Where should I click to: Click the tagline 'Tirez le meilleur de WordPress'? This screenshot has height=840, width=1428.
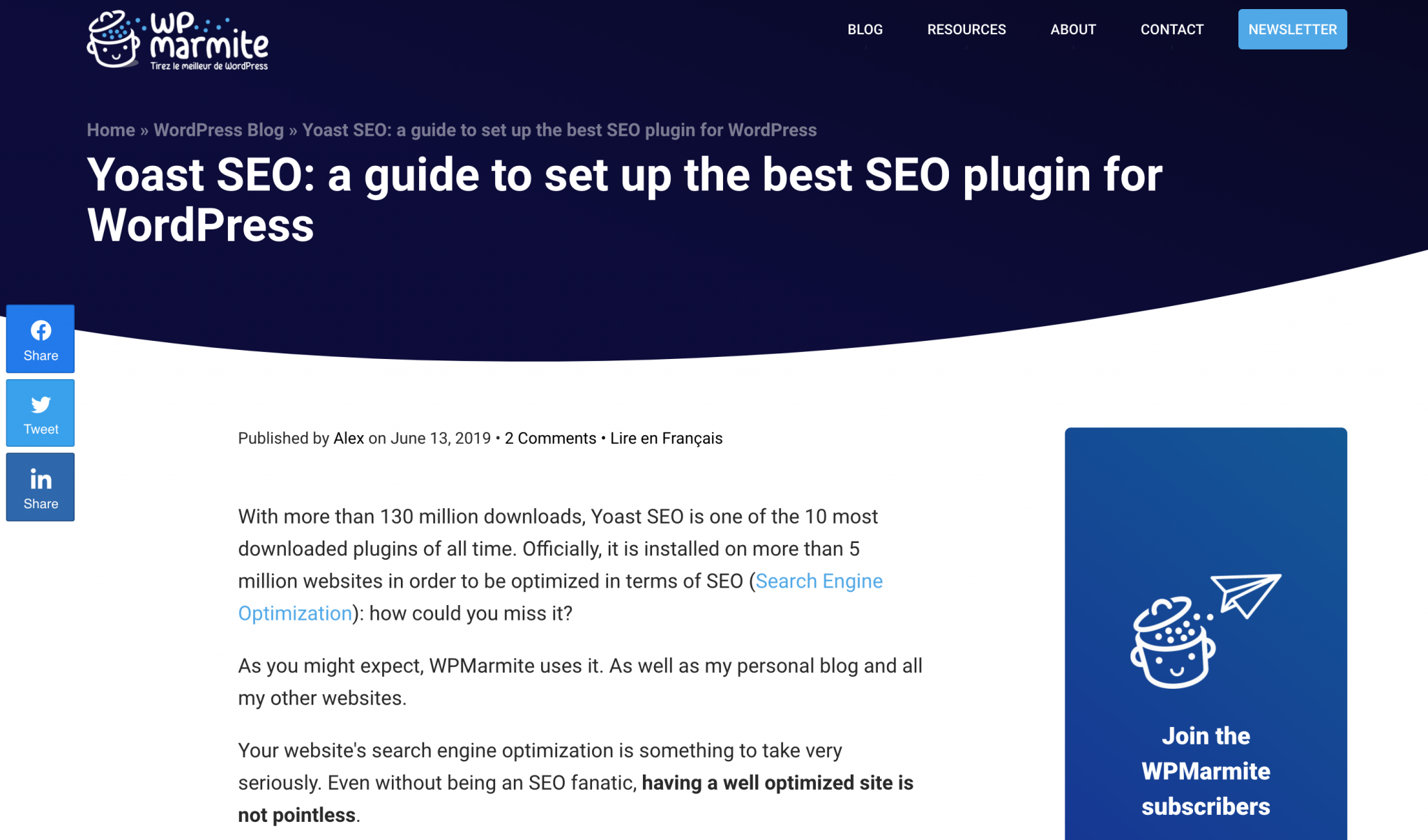point(209,66)
